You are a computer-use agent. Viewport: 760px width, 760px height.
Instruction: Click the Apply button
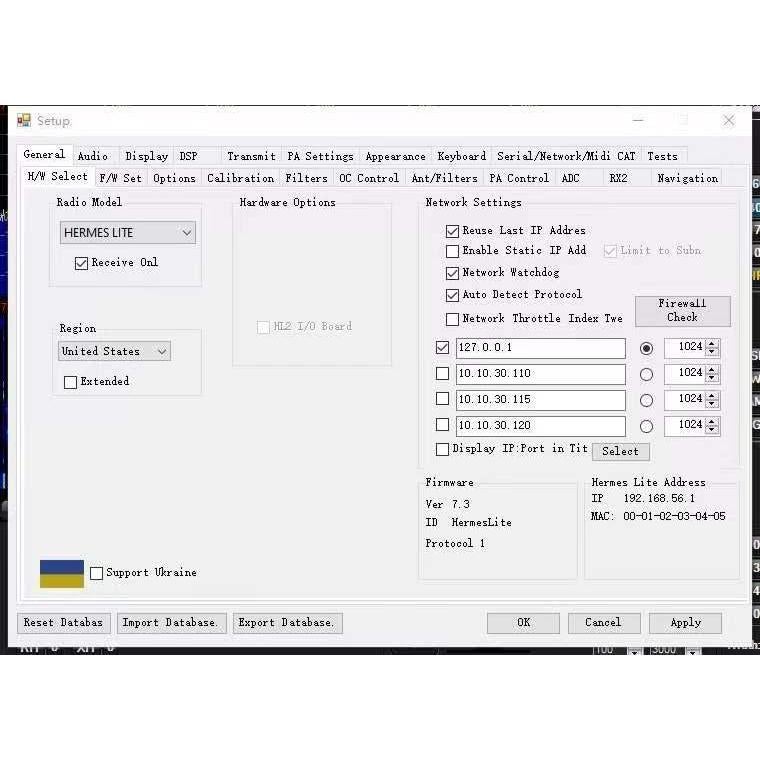tap(685, 622)
